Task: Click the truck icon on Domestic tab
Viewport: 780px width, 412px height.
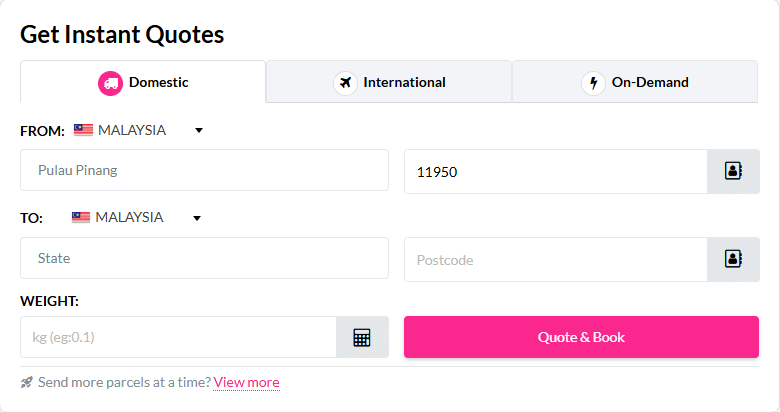Action: click(110, 83)
